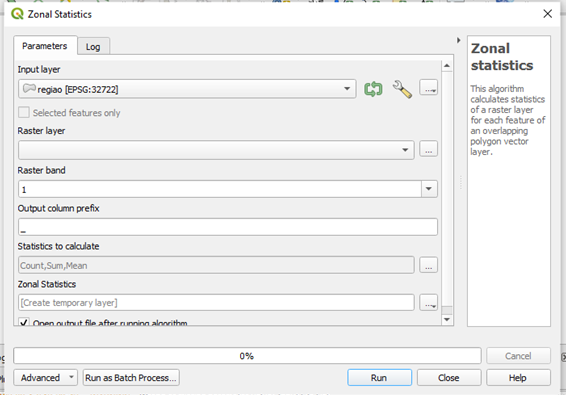
Task: Open advanced options wrench icon for input layer
Action: coord(402,89)
